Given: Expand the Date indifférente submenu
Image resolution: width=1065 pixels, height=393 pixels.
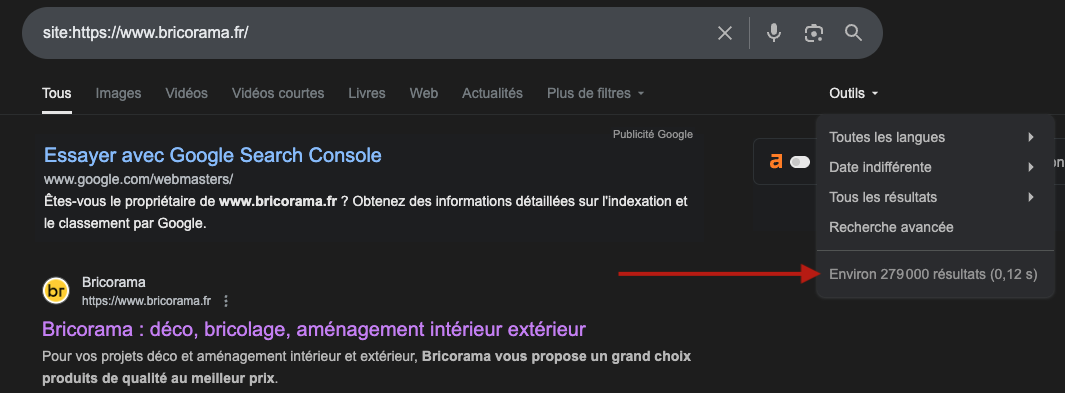Looking at the screenshot, I should [x=935, y=167].
